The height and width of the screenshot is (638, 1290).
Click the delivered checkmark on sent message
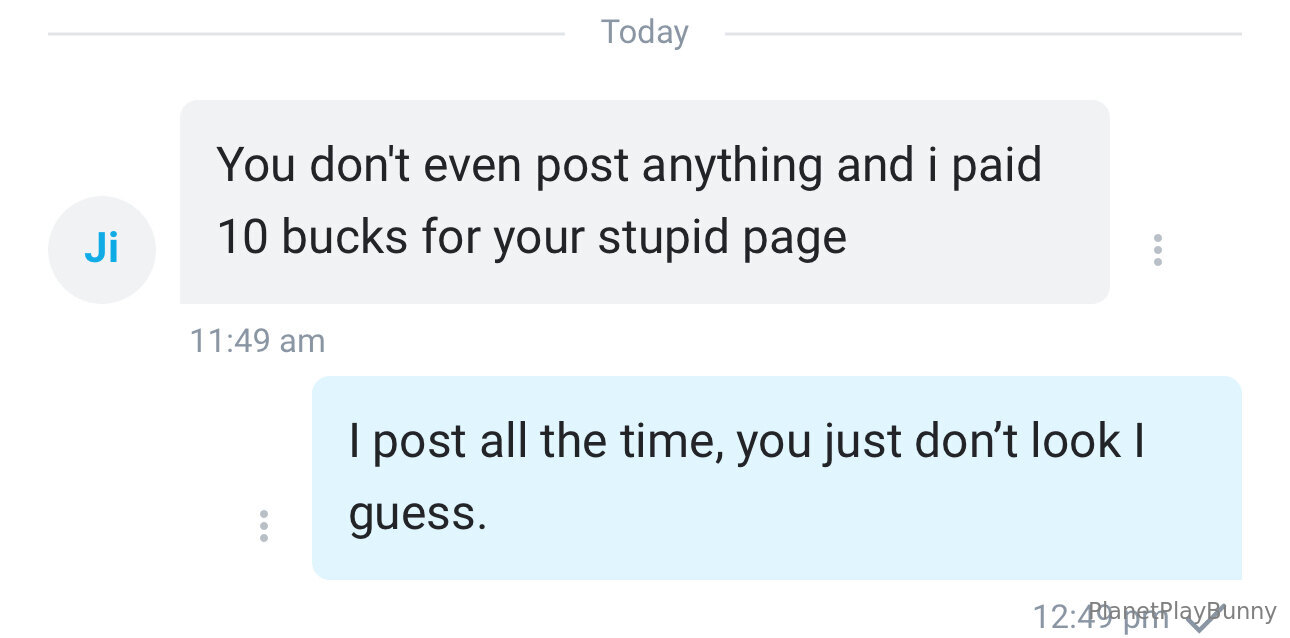[x=1204, y=618]
